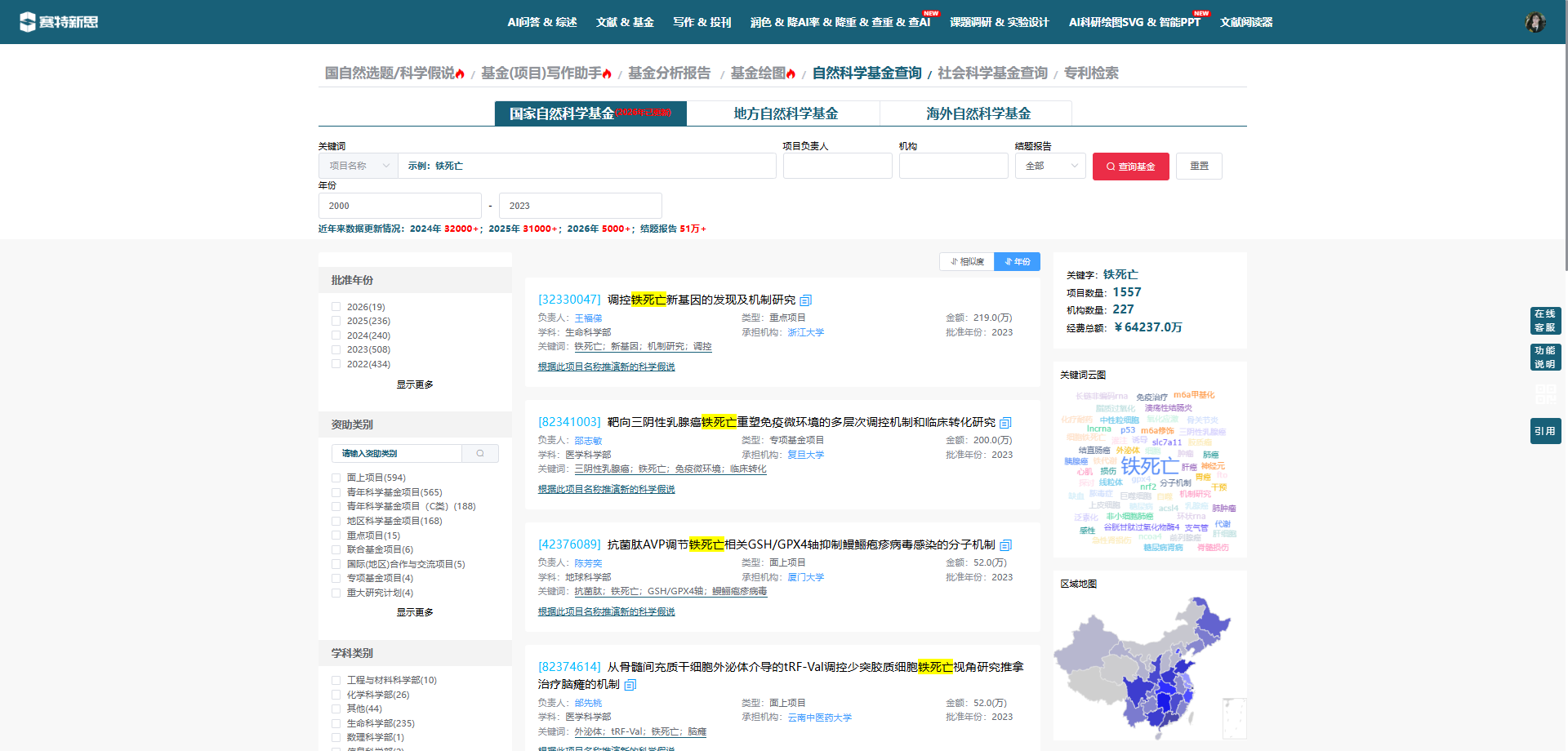
Task: Check 青年科学基金项目(565) funding type
Action: [x=336, y=492]
